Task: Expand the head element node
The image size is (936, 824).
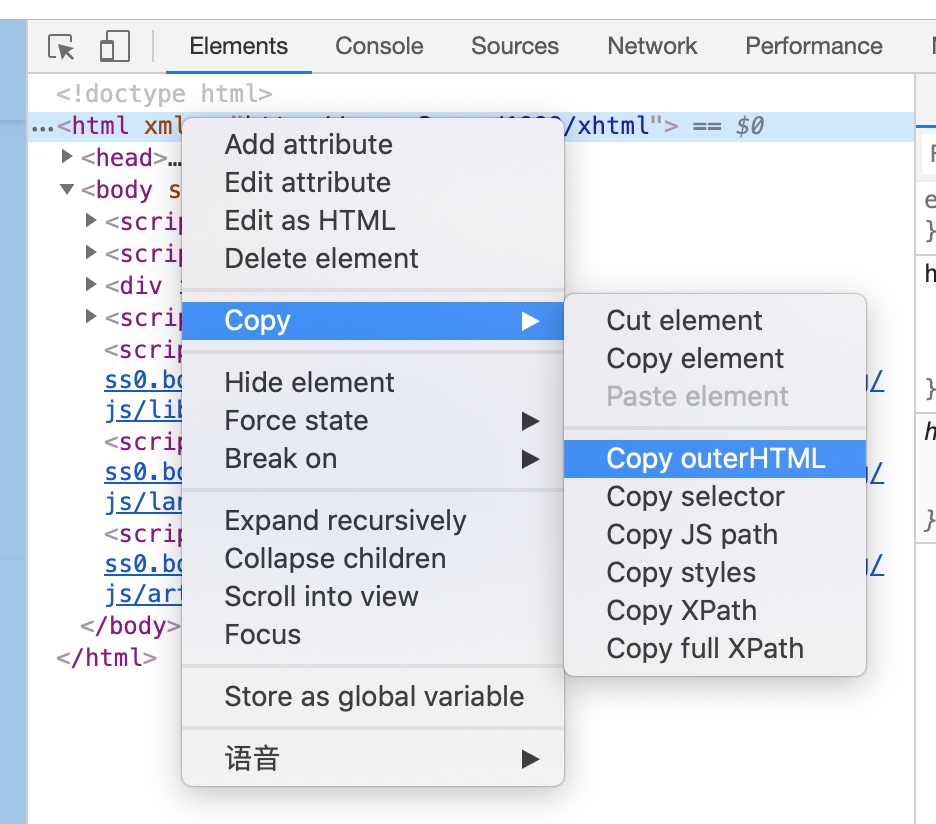Action: pos(66,156)
